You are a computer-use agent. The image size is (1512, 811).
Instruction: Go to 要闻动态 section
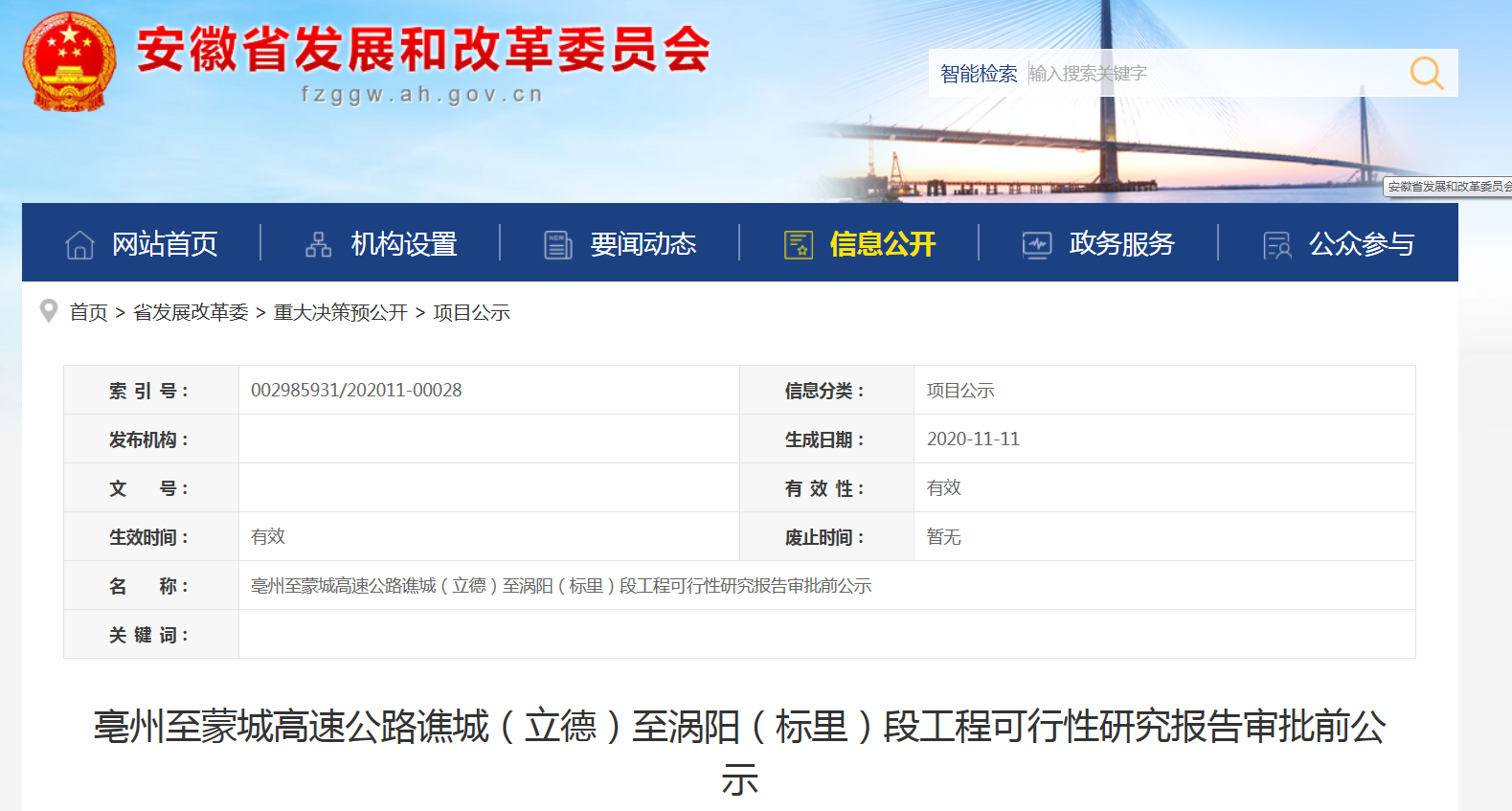coord(643,244)
